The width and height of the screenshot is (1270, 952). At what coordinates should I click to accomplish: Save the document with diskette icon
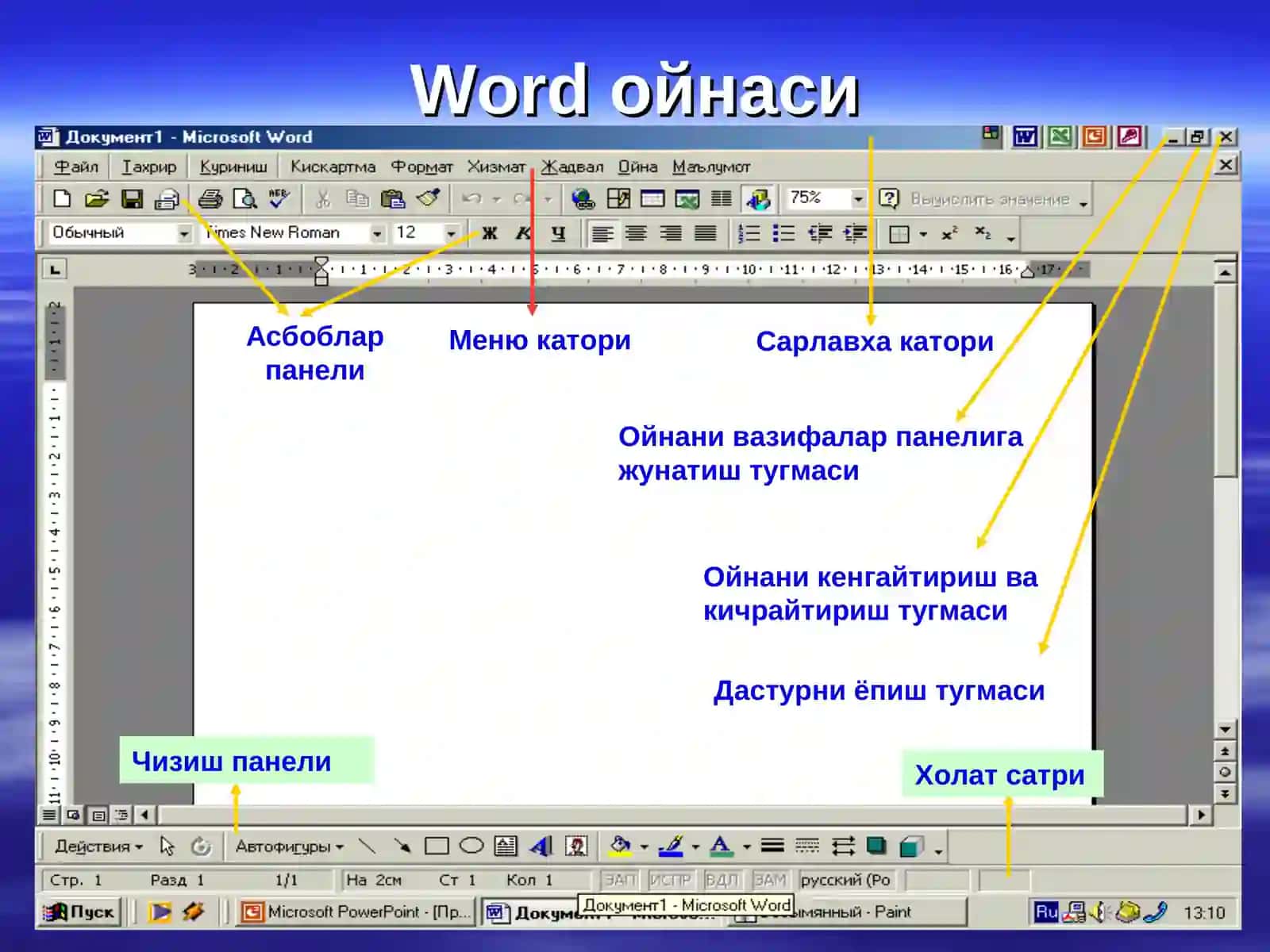[132, 199]
